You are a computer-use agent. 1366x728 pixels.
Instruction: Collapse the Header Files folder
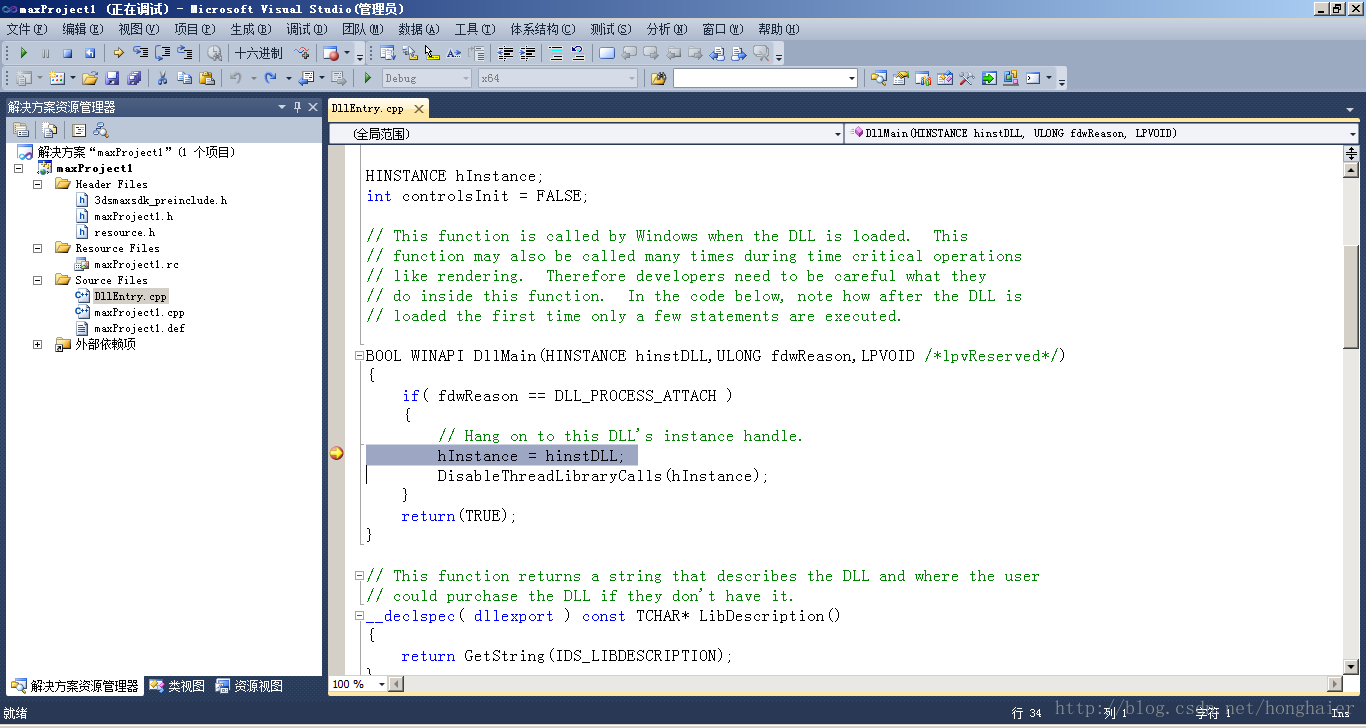pyautogui.click(x=37, y=184)
